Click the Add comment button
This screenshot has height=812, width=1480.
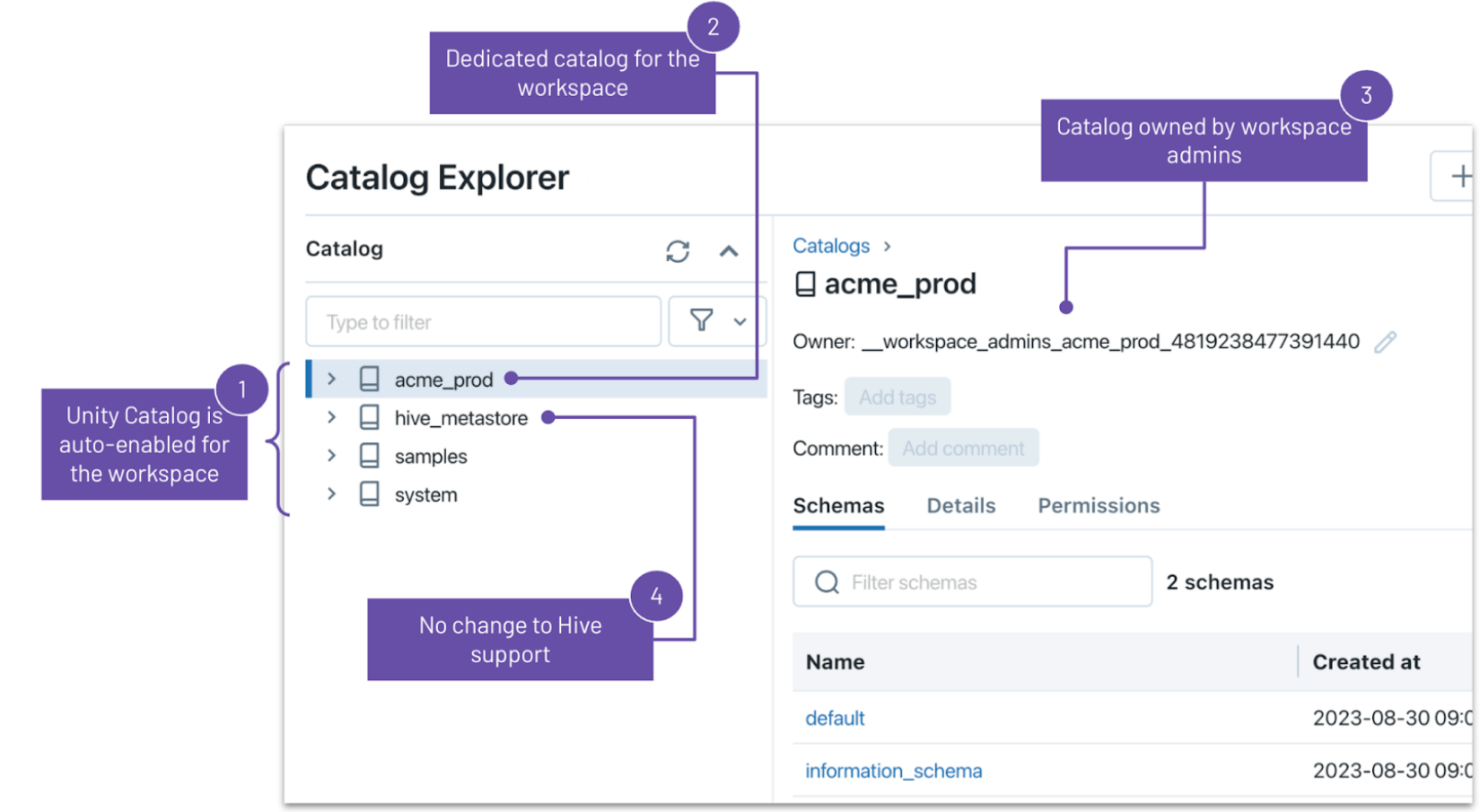[962, 449]
